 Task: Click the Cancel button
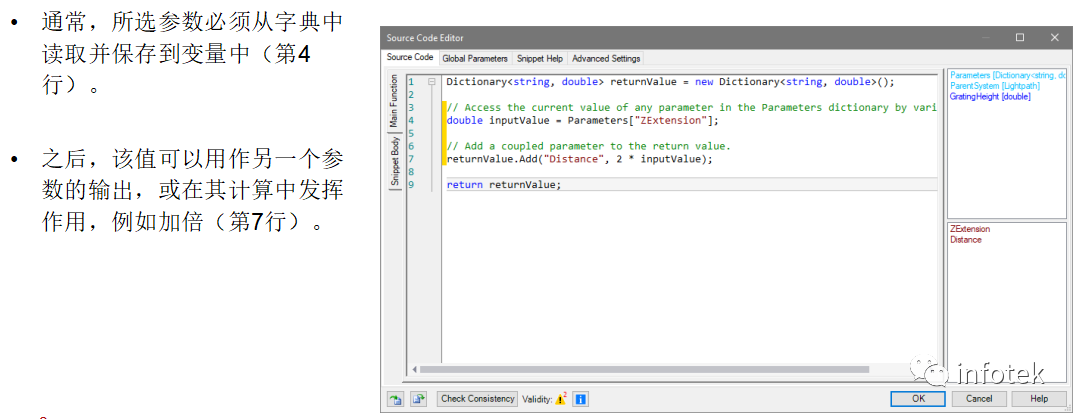click(x=979, y=398)
